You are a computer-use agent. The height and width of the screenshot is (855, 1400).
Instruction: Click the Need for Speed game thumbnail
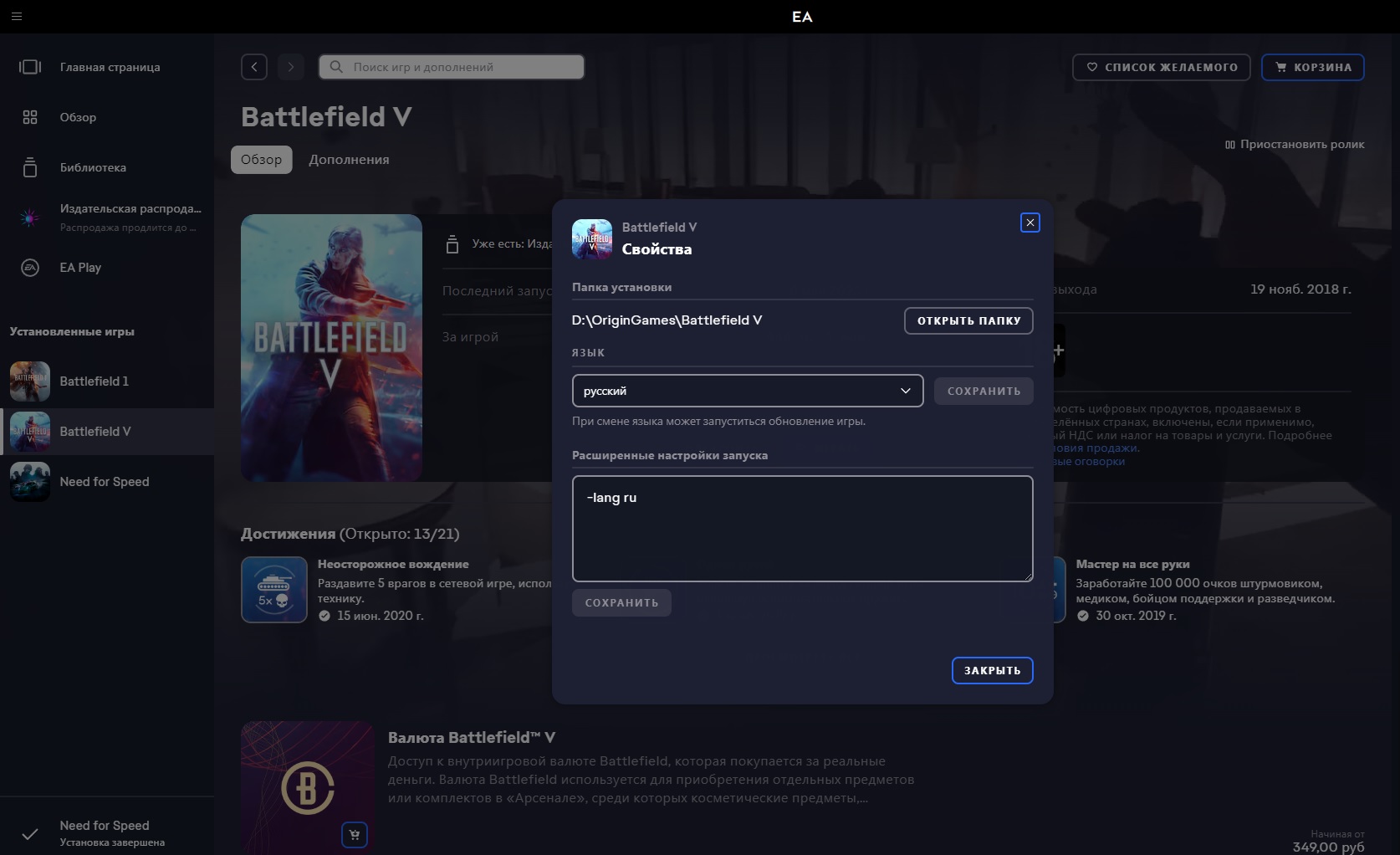click(x=30, y=482)
